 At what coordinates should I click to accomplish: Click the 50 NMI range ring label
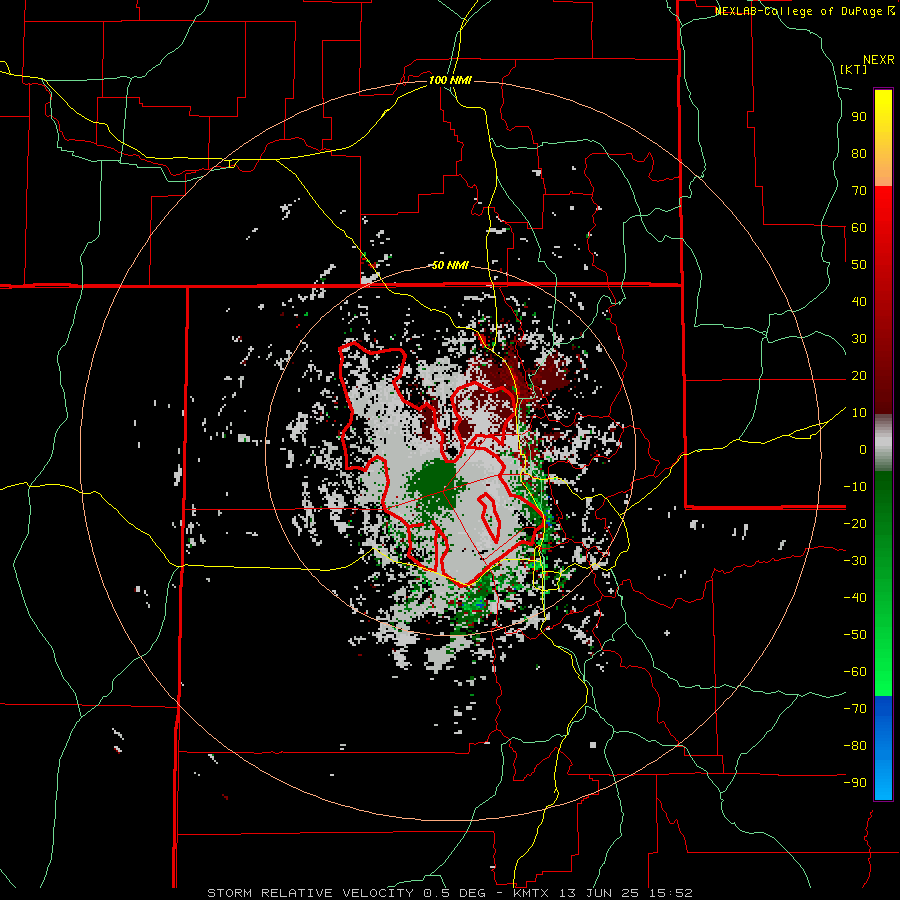click(x=450, y=265)
